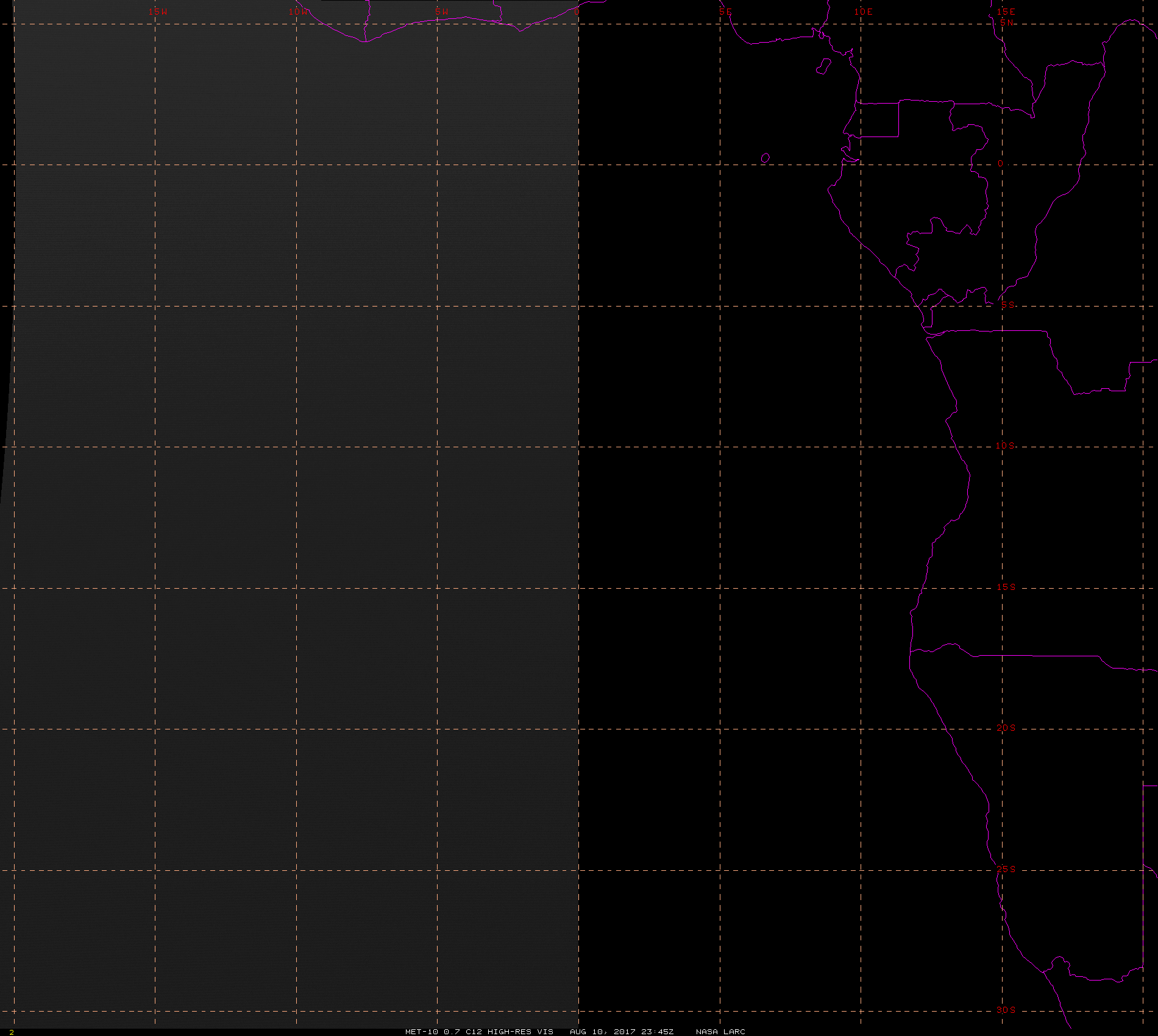Click the 15W longitude label
Image resolution: width=1158 pixels, height=1036 pixels.
coord(158,12)
